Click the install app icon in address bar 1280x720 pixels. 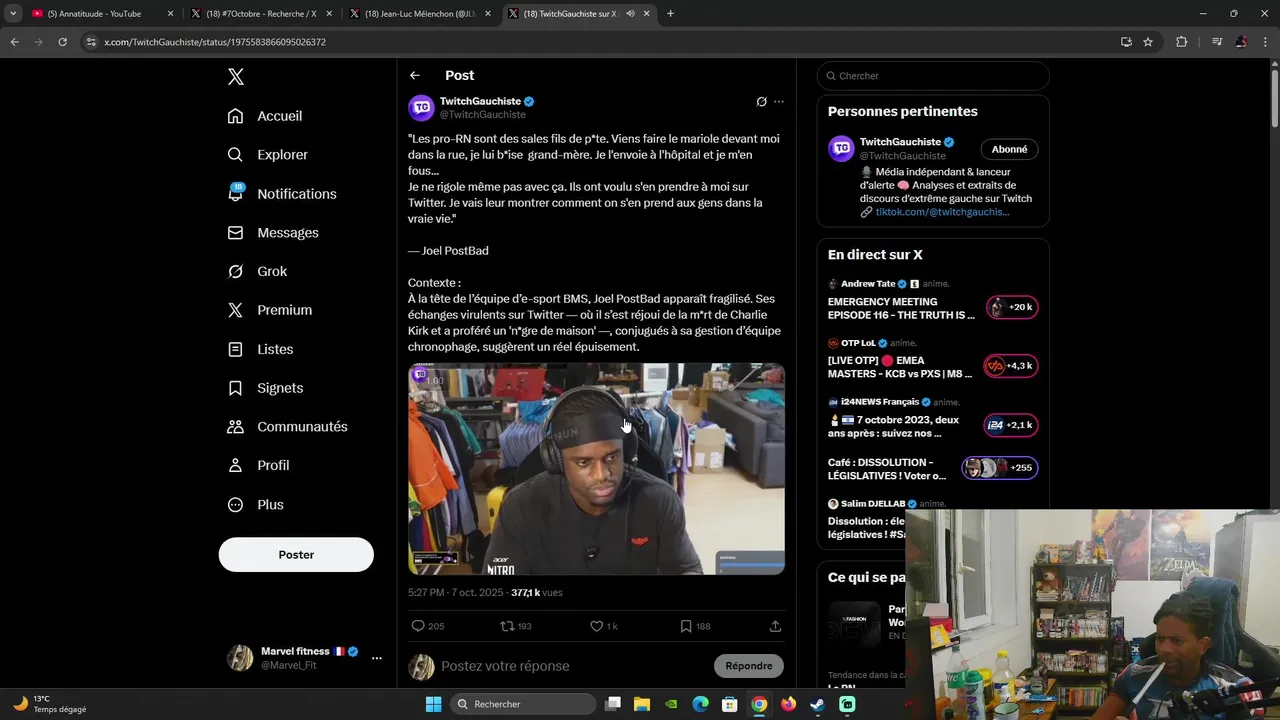(1126, 42)
